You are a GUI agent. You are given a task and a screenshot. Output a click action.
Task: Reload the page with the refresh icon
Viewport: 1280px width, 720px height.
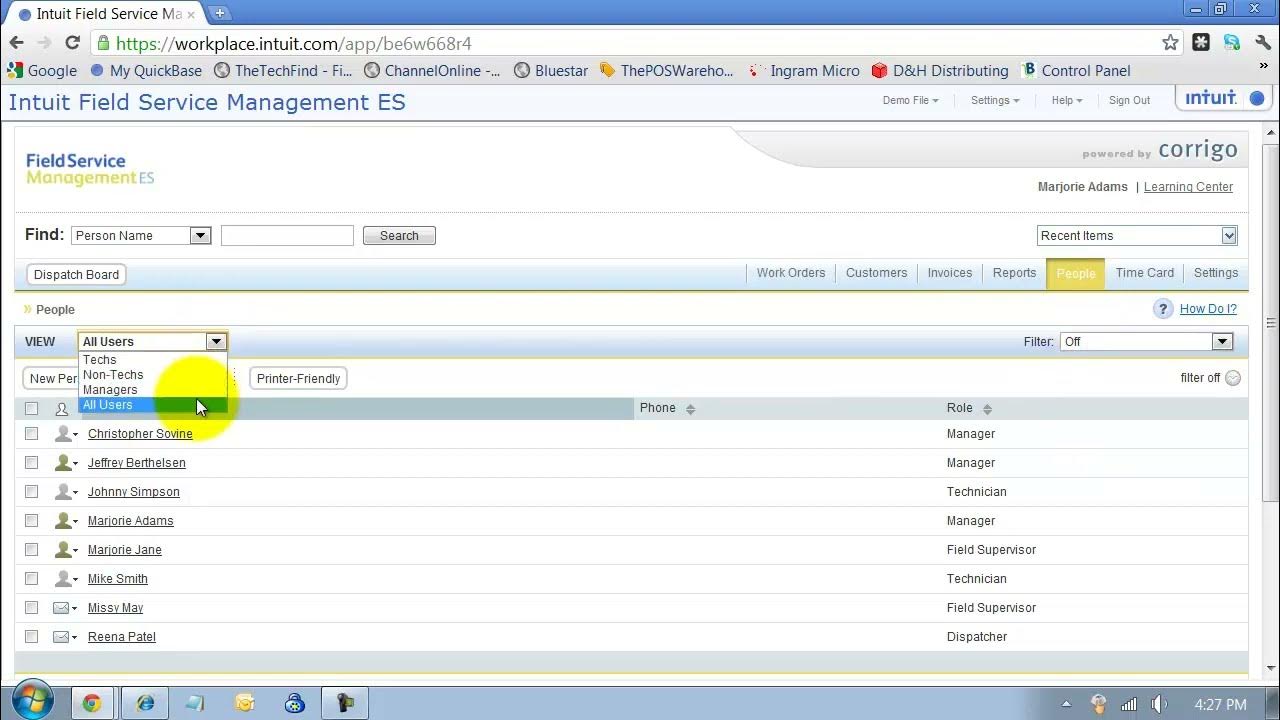(x=72, y=43)
